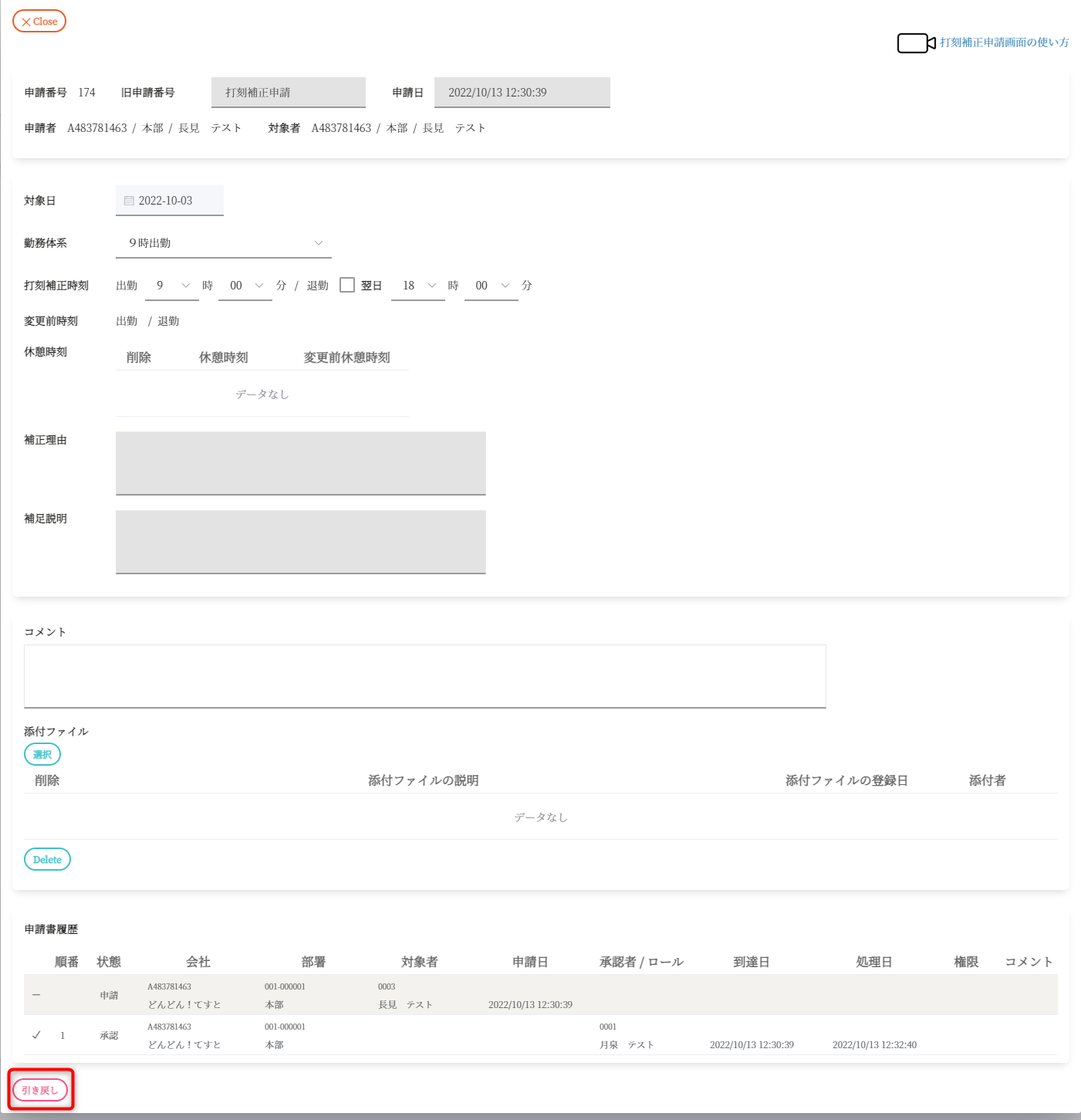Click 2022/10/13 12:32:40 processed date
The image size is (1081, 1120).
(x=874, y=1044)
